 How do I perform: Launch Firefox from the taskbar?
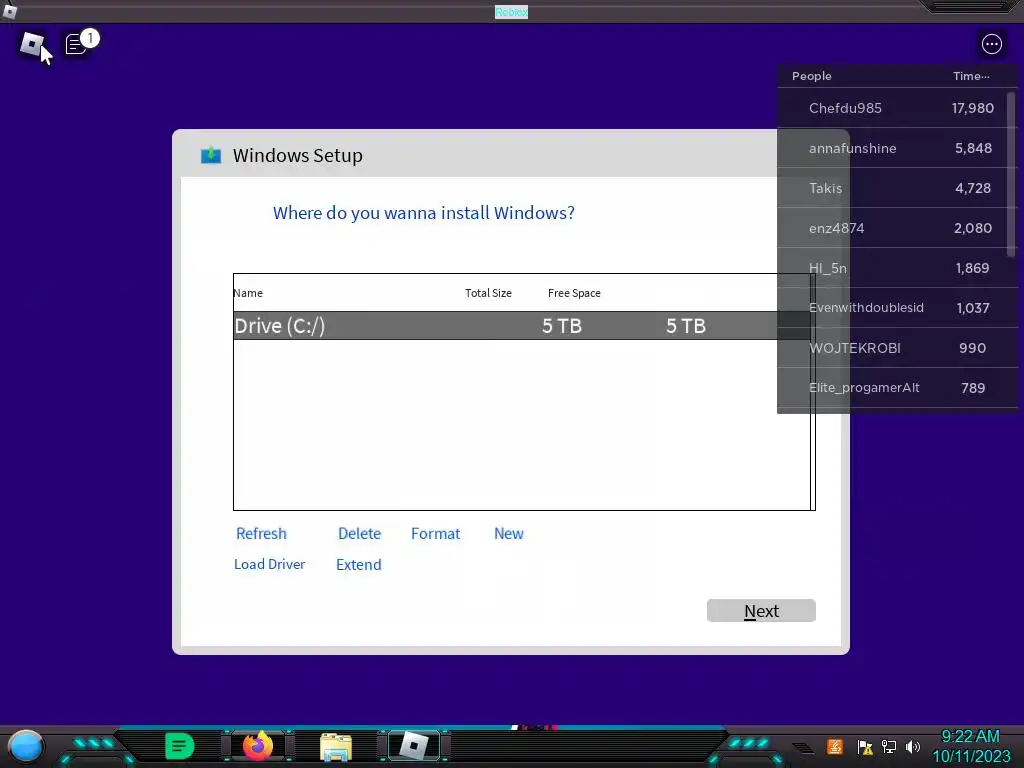pos(258,746)
